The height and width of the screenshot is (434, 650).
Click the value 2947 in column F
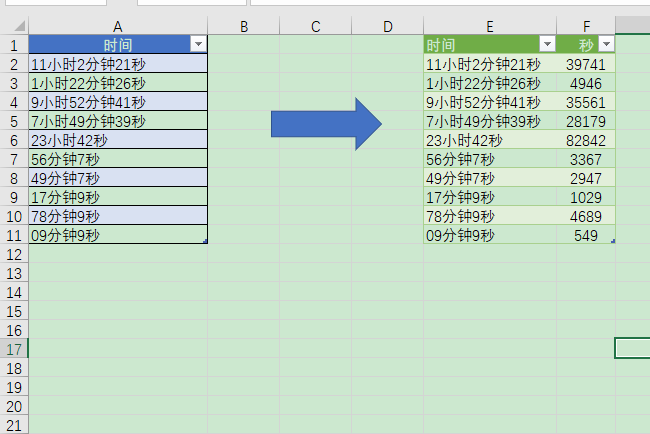click(586, 178)
